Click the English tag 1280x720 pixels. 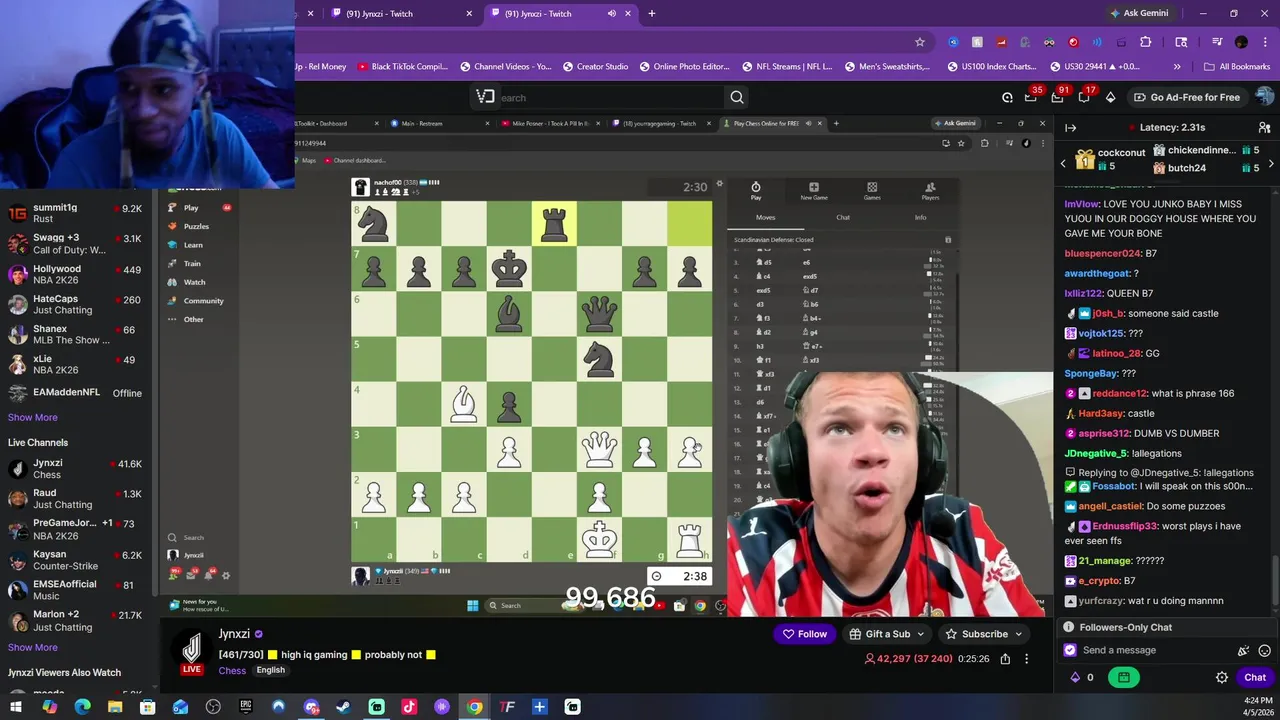coord(270,670)
